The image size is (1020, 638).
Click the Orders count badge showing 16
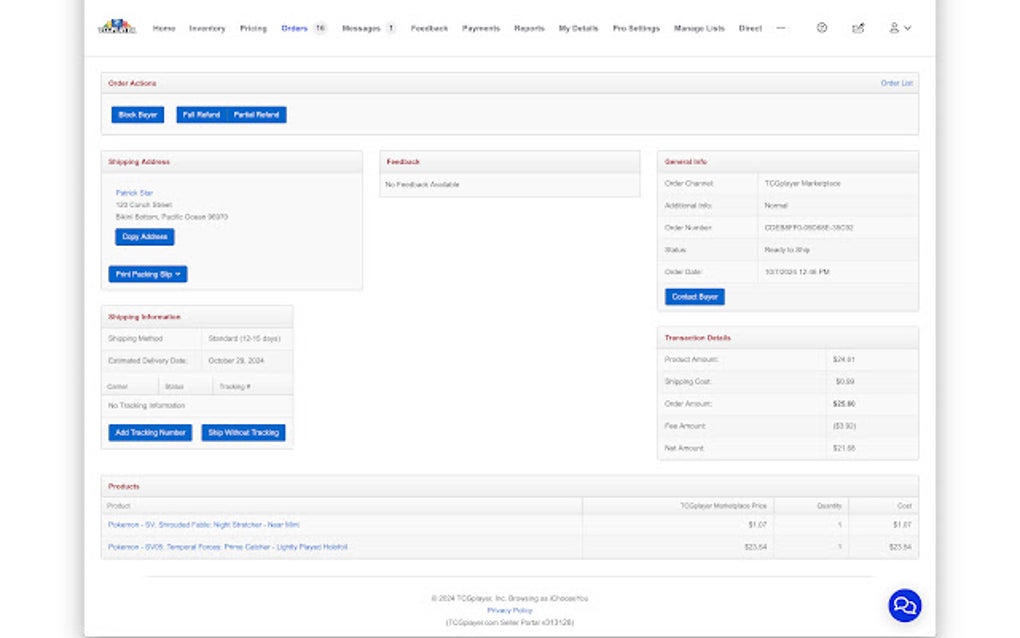pyautogui.click(x=320, y=28)
